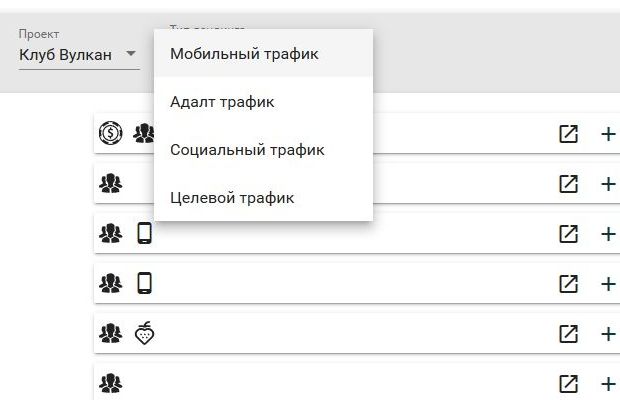Screen dimensions: 620x400
Task: Click the Клуб Вулкан project field
Action: tap(79, 55)
